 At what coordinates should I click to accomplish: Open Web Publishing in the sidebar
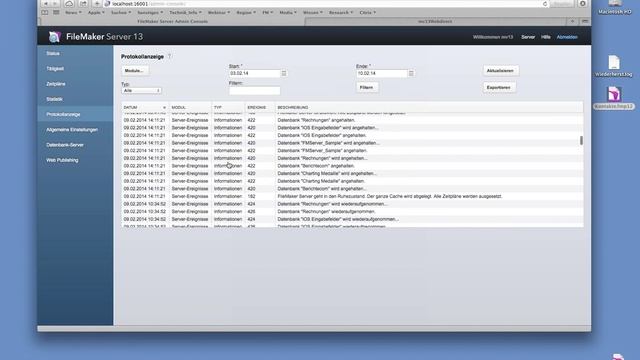[75, 160]
